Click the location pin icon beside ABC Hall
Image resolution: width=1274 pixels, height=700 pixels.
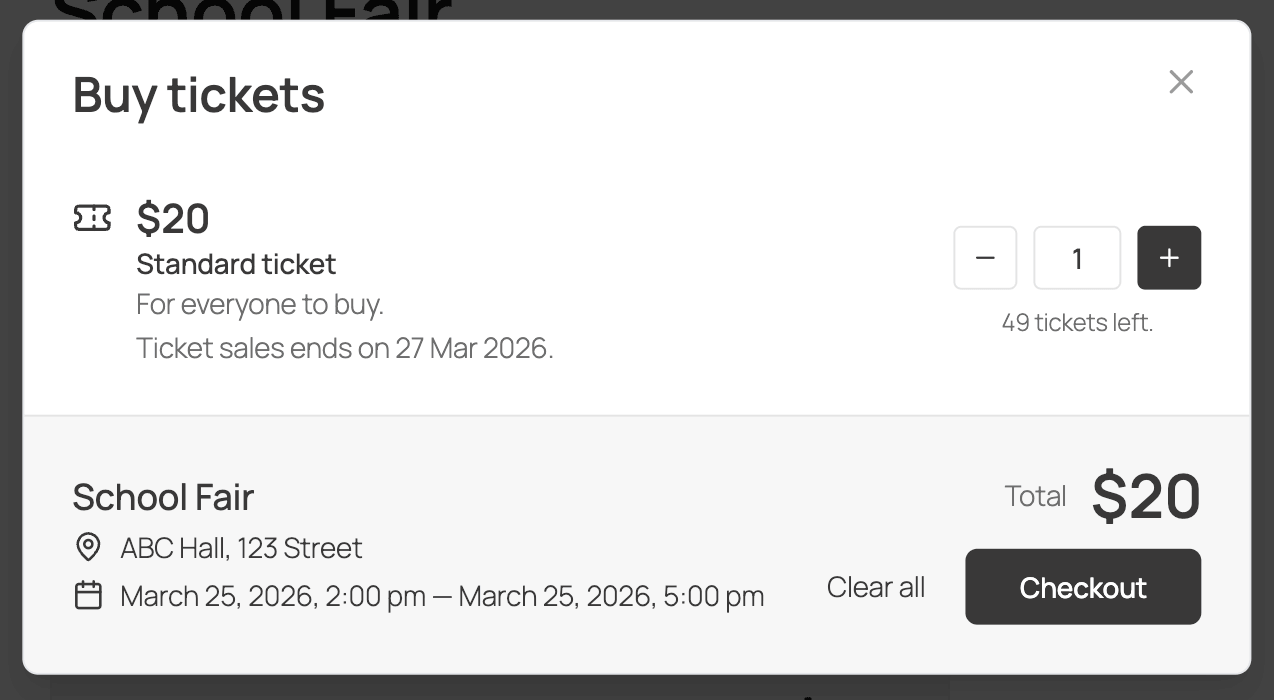[89, 547]
